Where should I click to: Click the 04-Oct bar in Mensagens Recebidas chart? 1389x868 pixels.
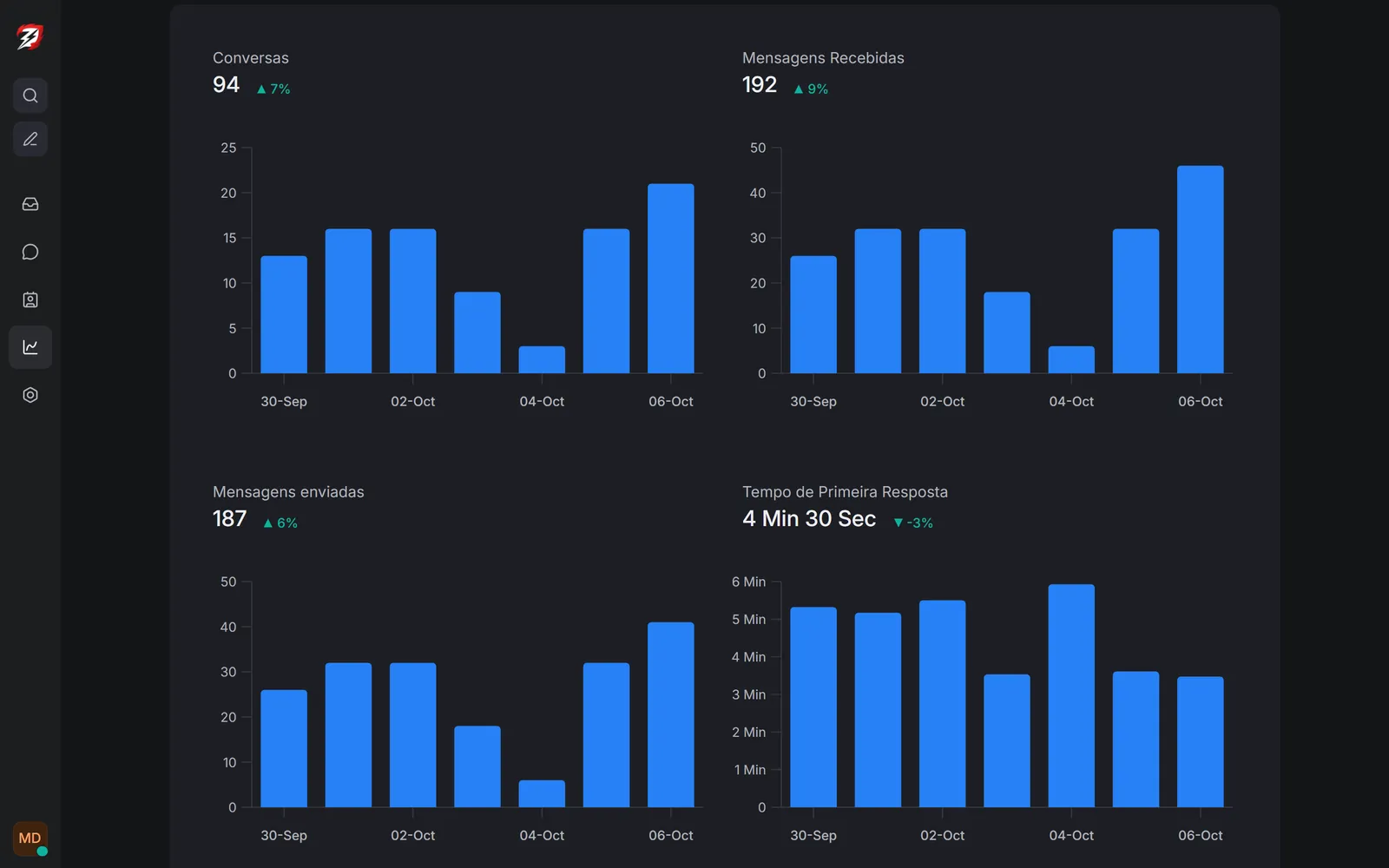click(1071, 359)
